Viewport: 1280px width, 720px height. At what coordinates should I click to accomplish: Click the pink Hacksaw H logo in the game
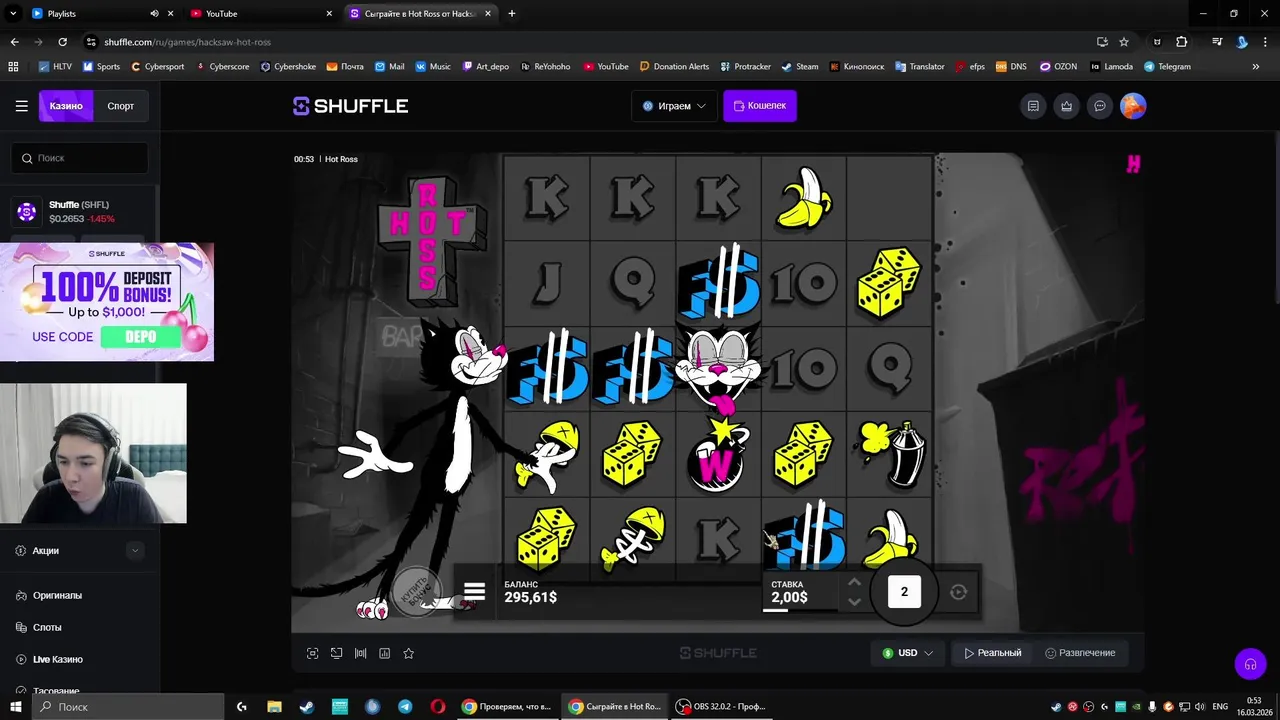coord(1133,164)
